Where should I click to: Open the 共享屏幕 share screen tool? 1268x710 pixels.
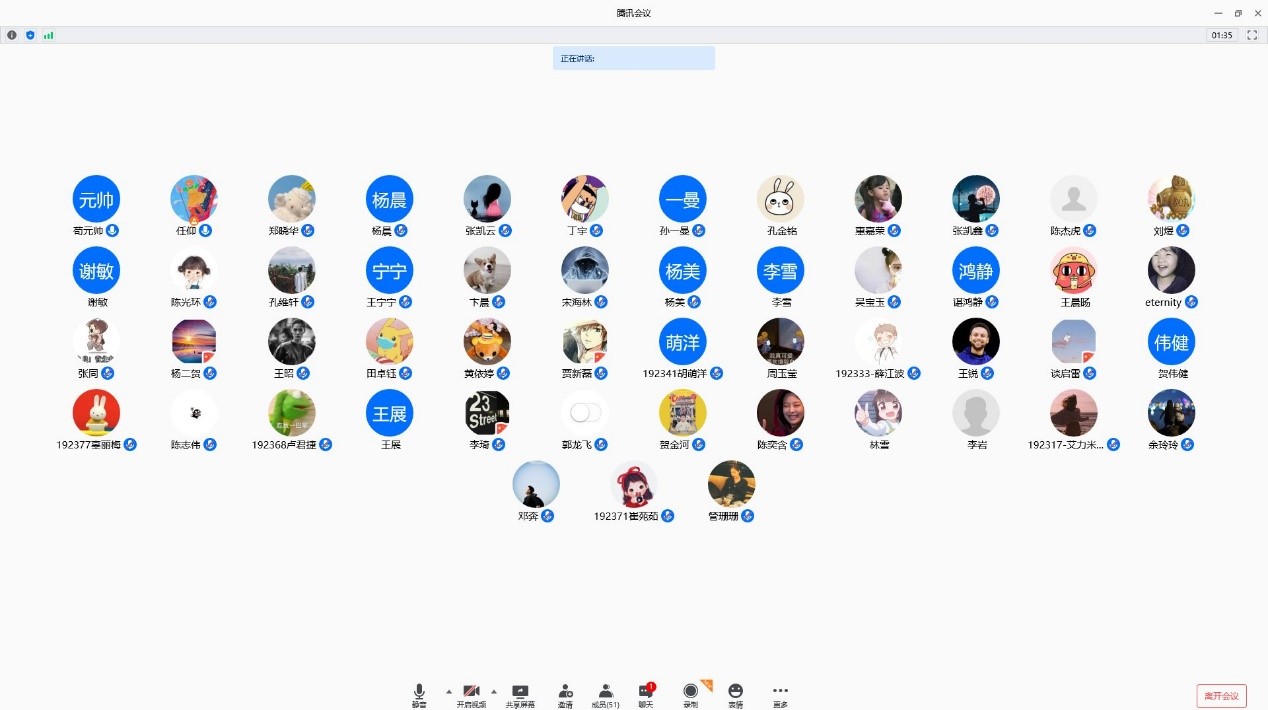click(520, 692)
